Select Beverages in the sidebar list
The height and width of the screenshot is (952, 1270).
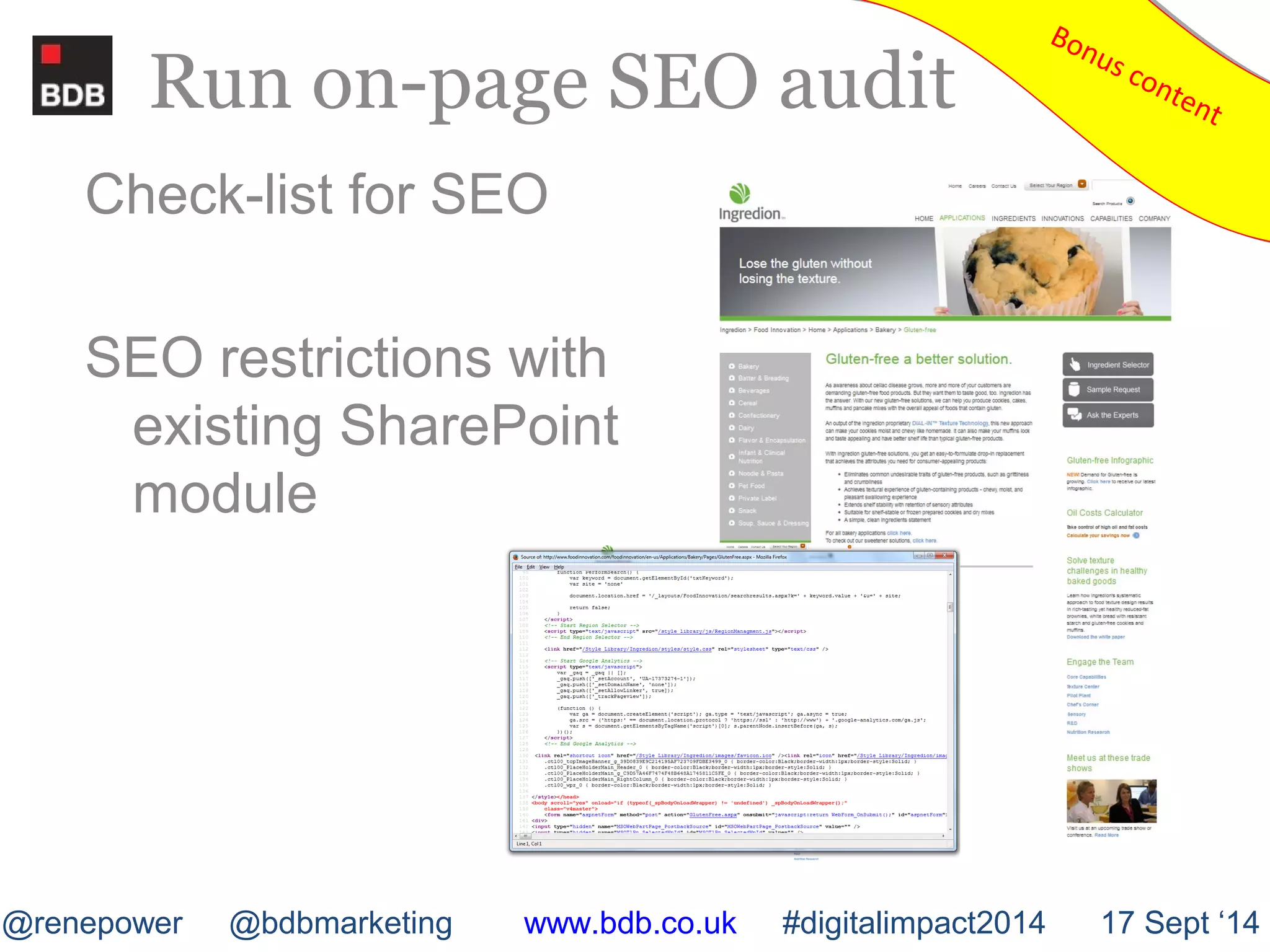coord(753,390)
